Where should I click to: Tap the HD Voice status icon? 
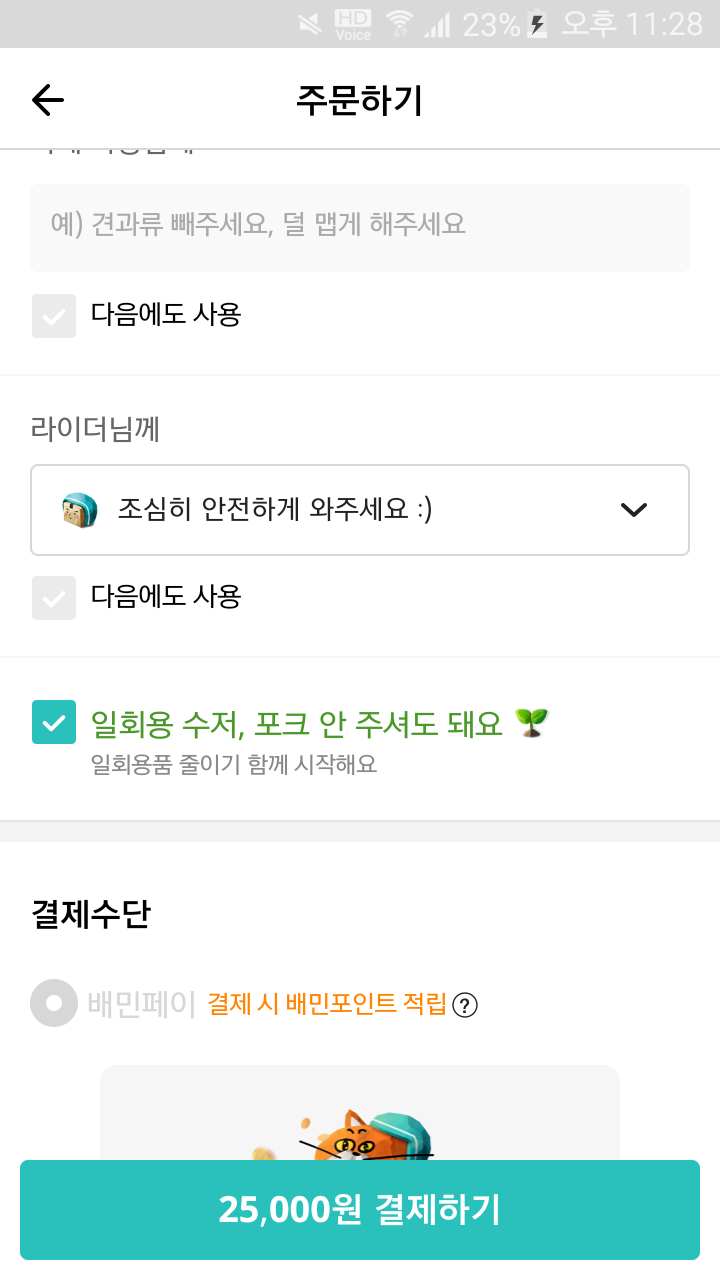353,24
